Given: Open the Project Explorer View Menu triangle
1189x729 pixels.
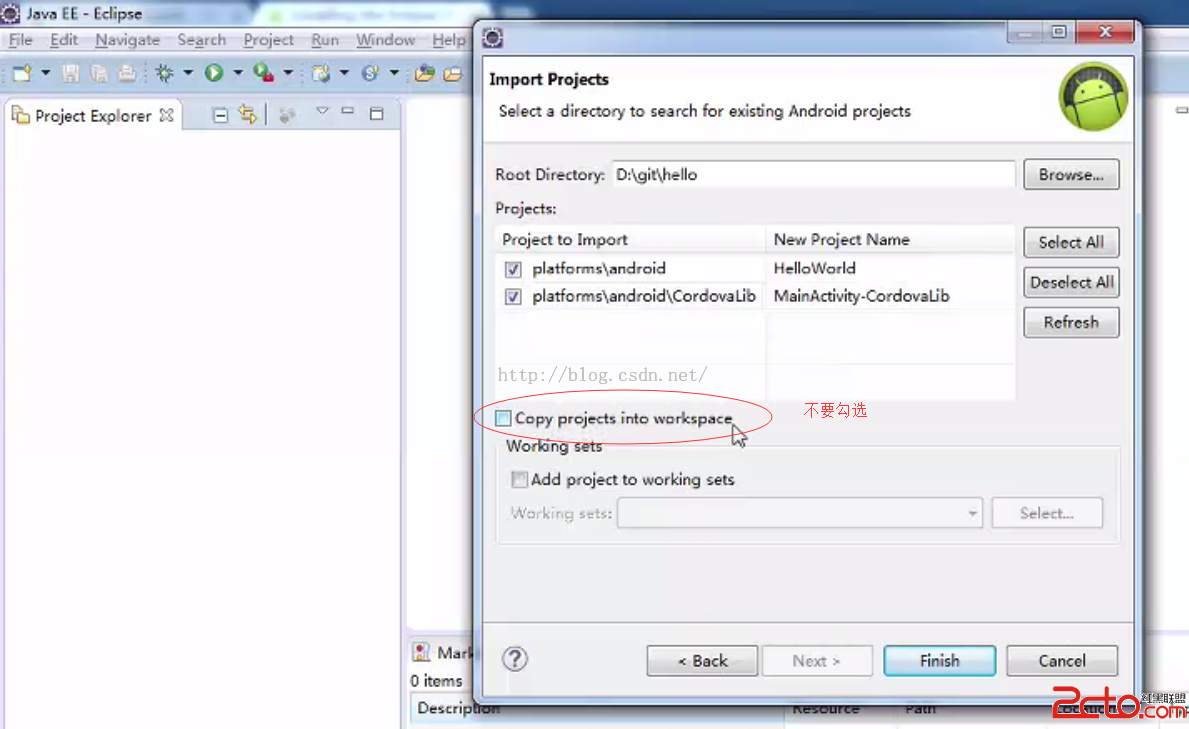Looking at the screenshot, I should (322, 112).
